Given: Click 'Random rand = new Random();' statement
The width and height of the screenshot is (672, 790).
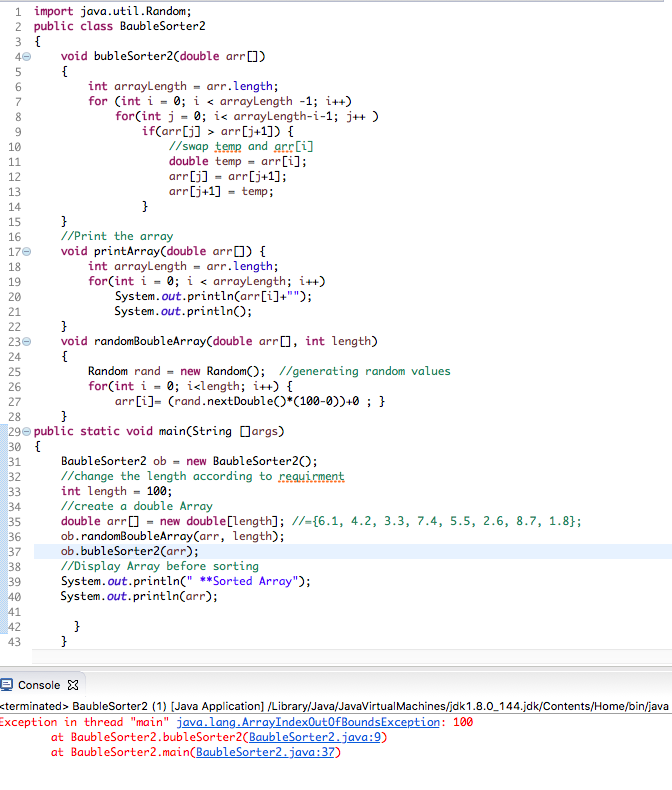Looking at the screenshot, I should tap(176, 371).
